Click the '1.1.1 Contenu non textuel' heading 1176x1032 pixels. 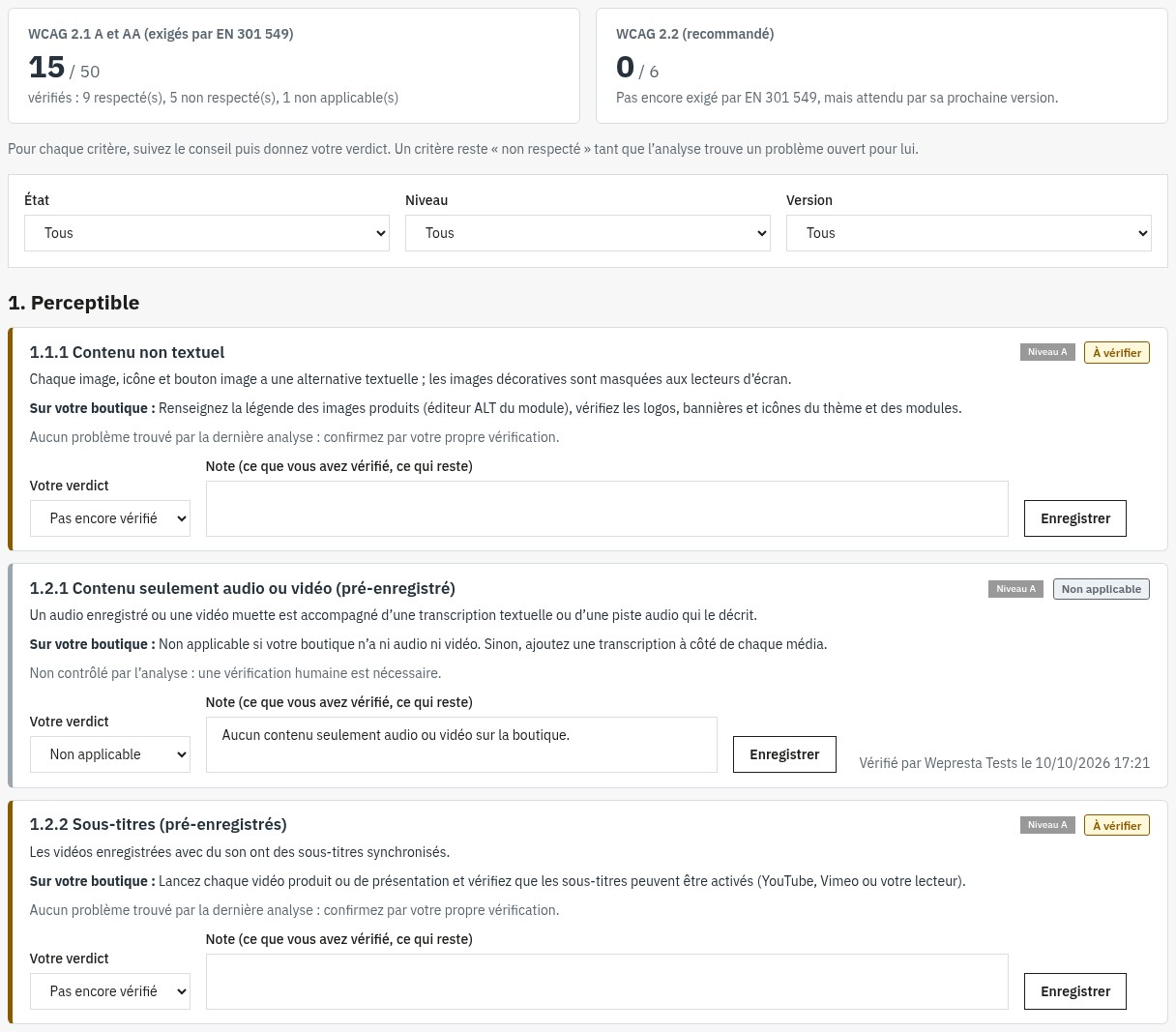[x=127, y=352]
